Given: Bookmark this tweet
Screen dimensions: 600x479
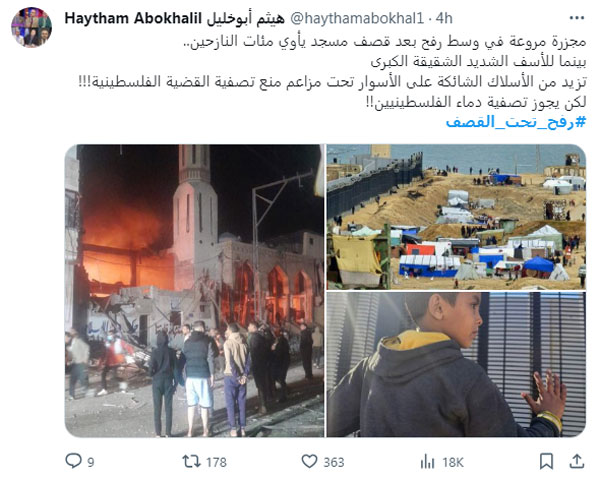Looking at the screenshot, I should pyautogui.click(x=546, y=461).
